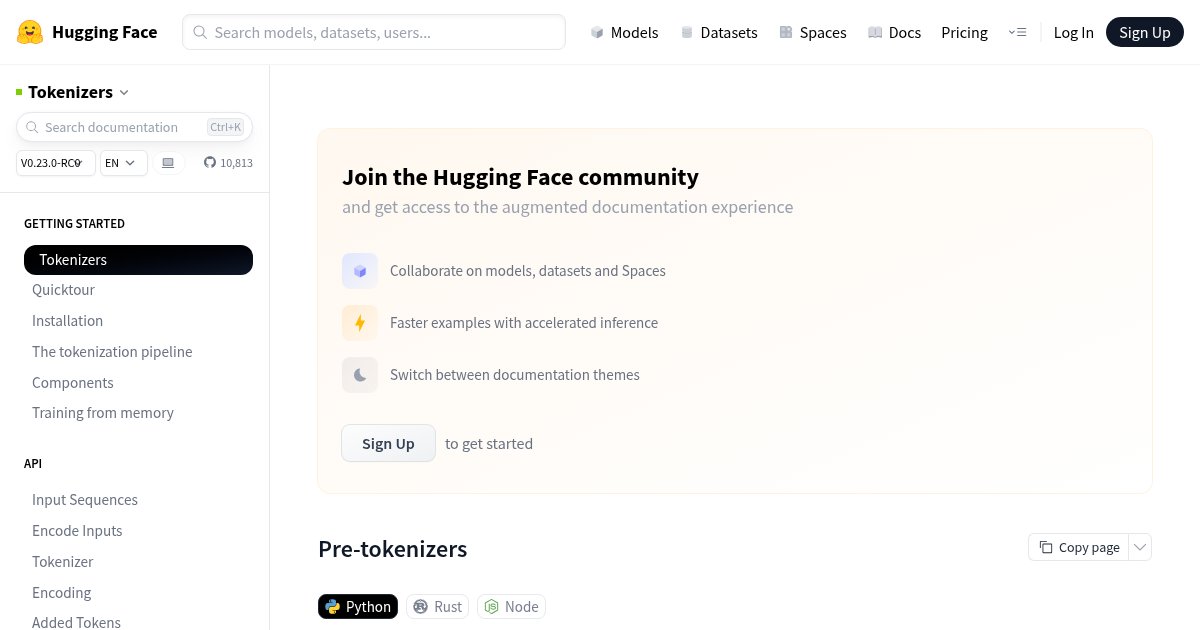Click the magnifier icon in top search
The height and width of the screenshot is (630, 1200).
tap(200, 32)
